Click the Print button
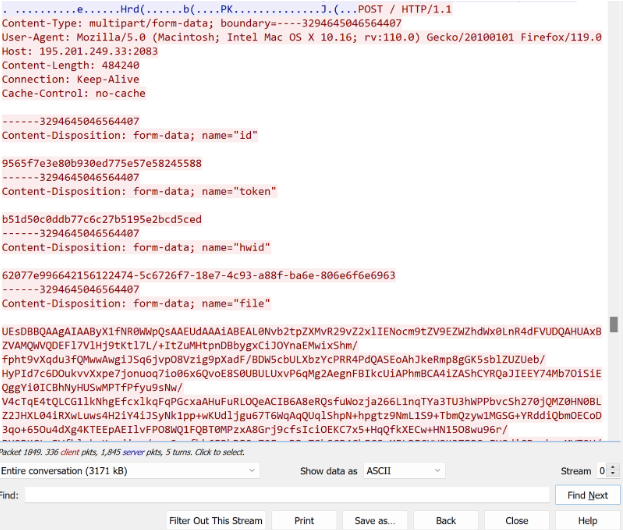 [304, 520]
